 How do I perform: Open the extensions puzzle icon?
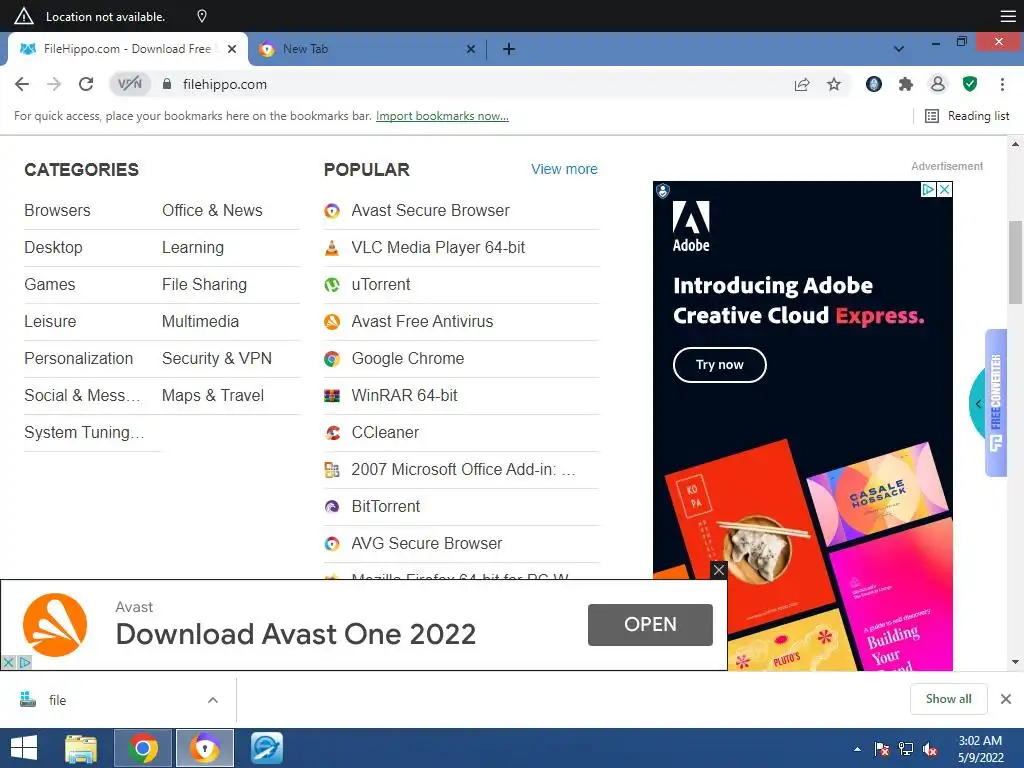[x=906, y=84]
